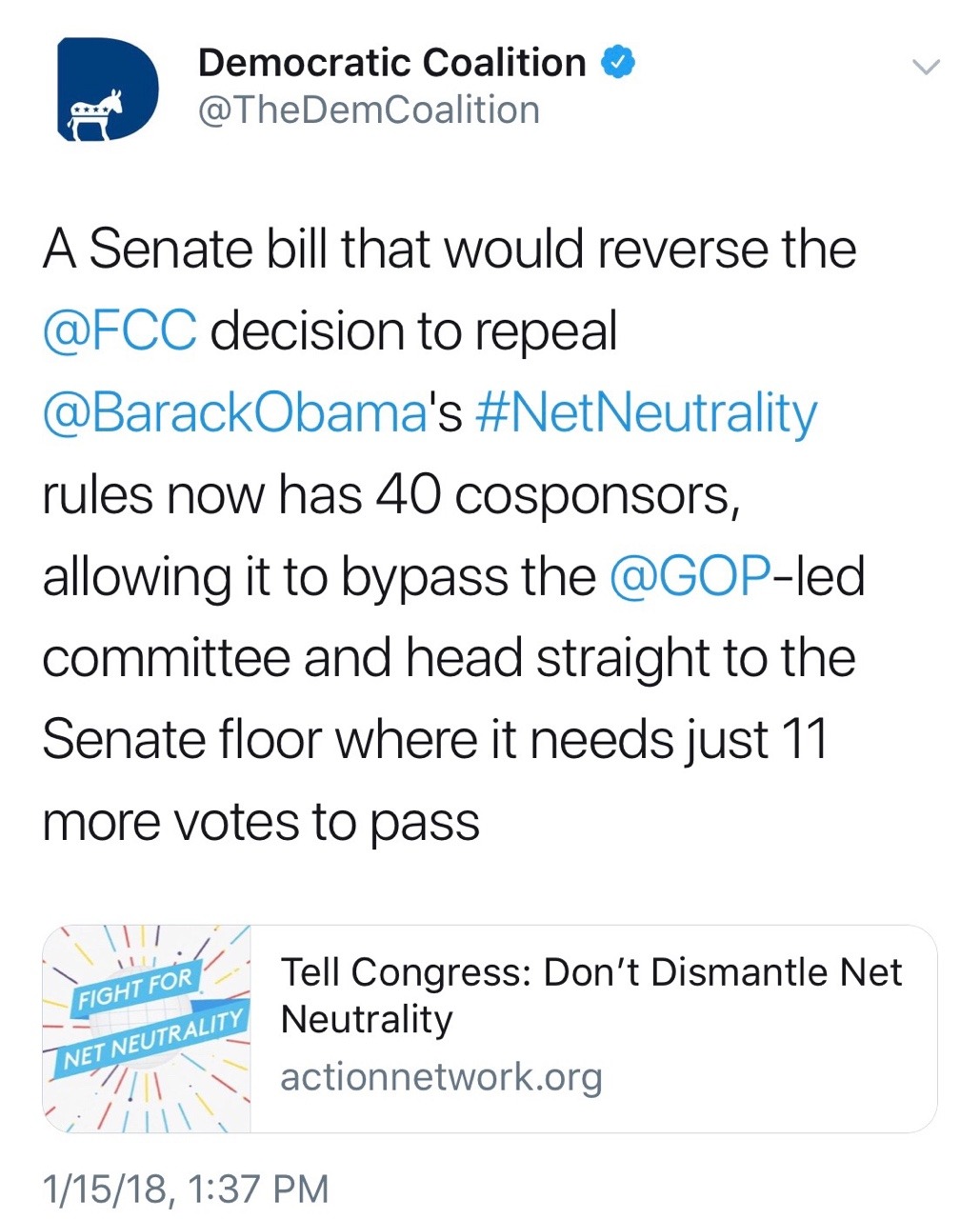Open the @FCC mention
The image size is (980, 1219).
tap(120, 331)
